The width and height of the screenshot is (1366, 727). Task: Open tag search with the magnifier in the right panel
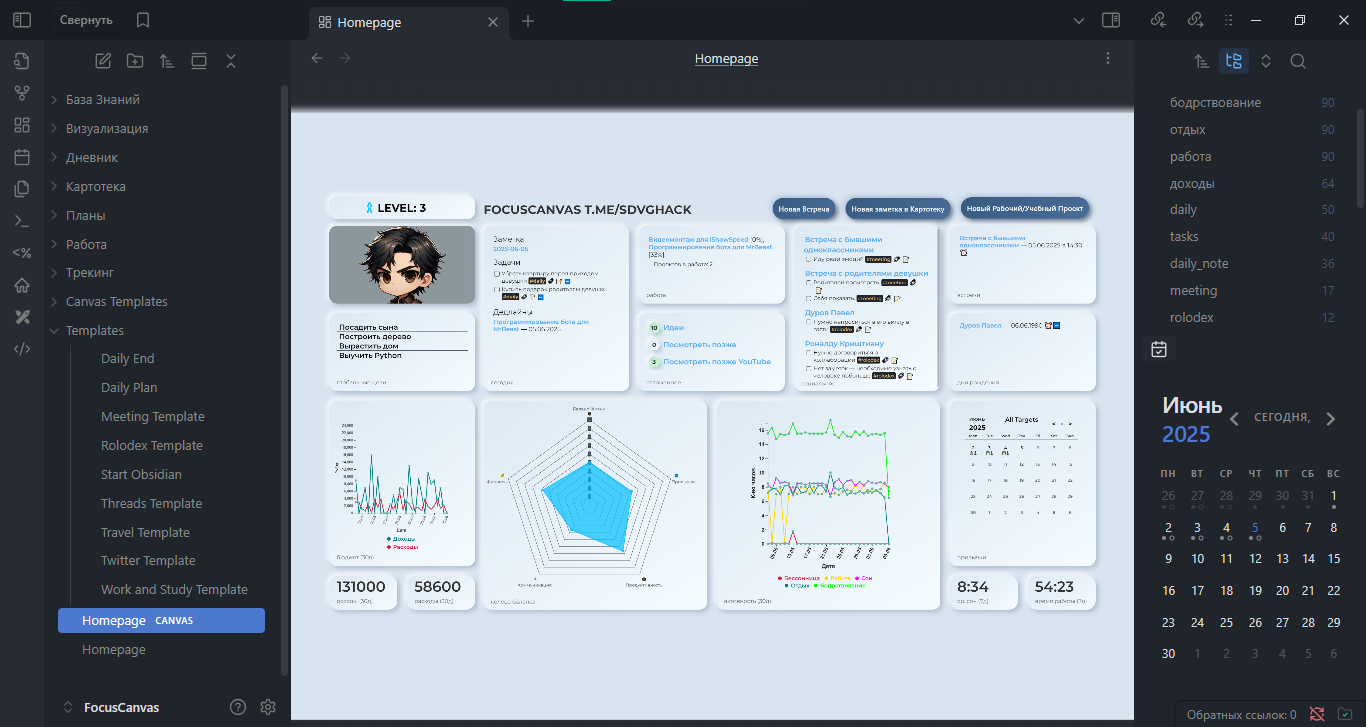[x=1297, y=61]
